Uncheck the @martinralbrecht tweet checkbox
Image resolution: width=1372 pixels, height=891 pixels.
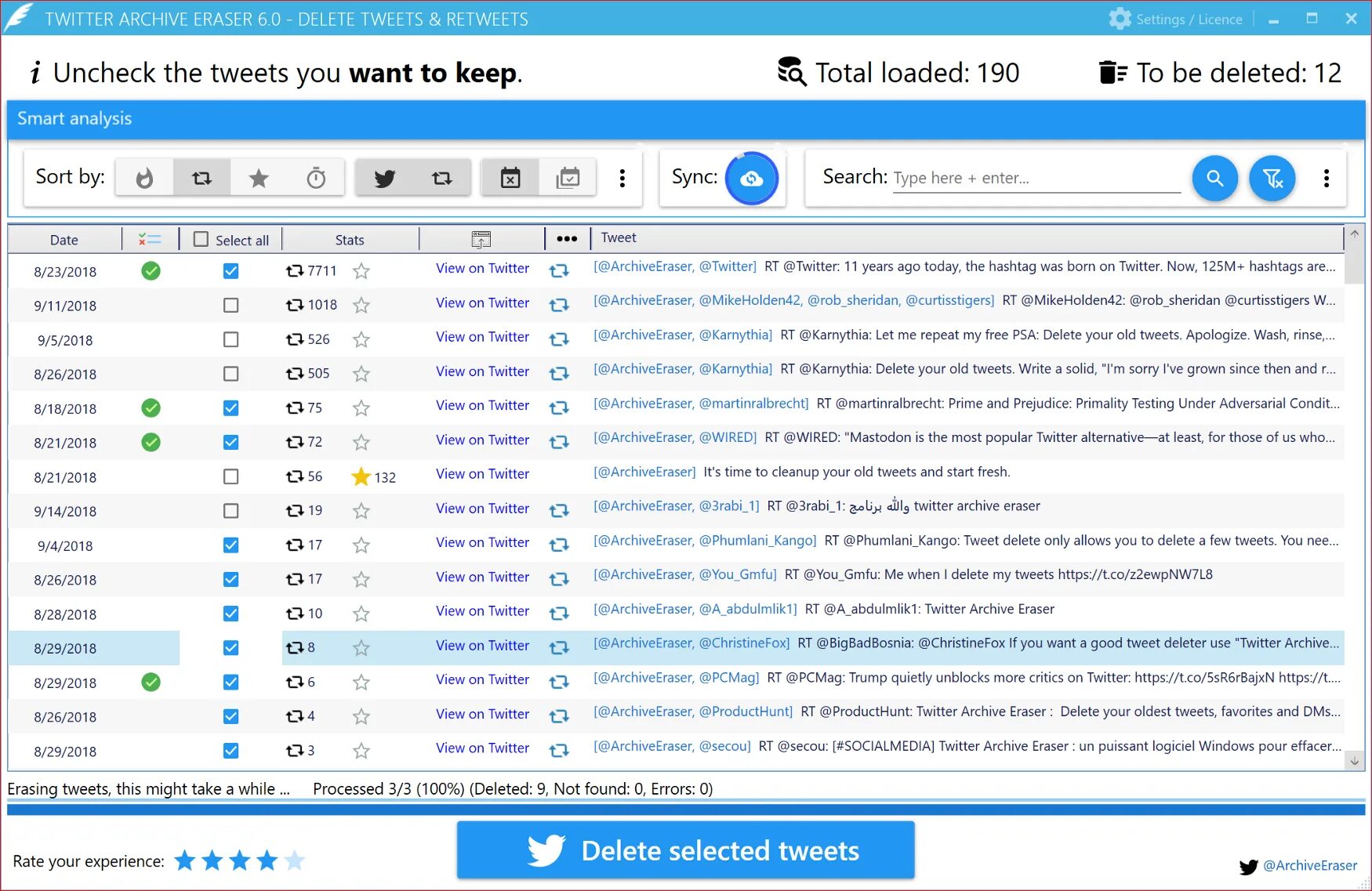point(230,407)
